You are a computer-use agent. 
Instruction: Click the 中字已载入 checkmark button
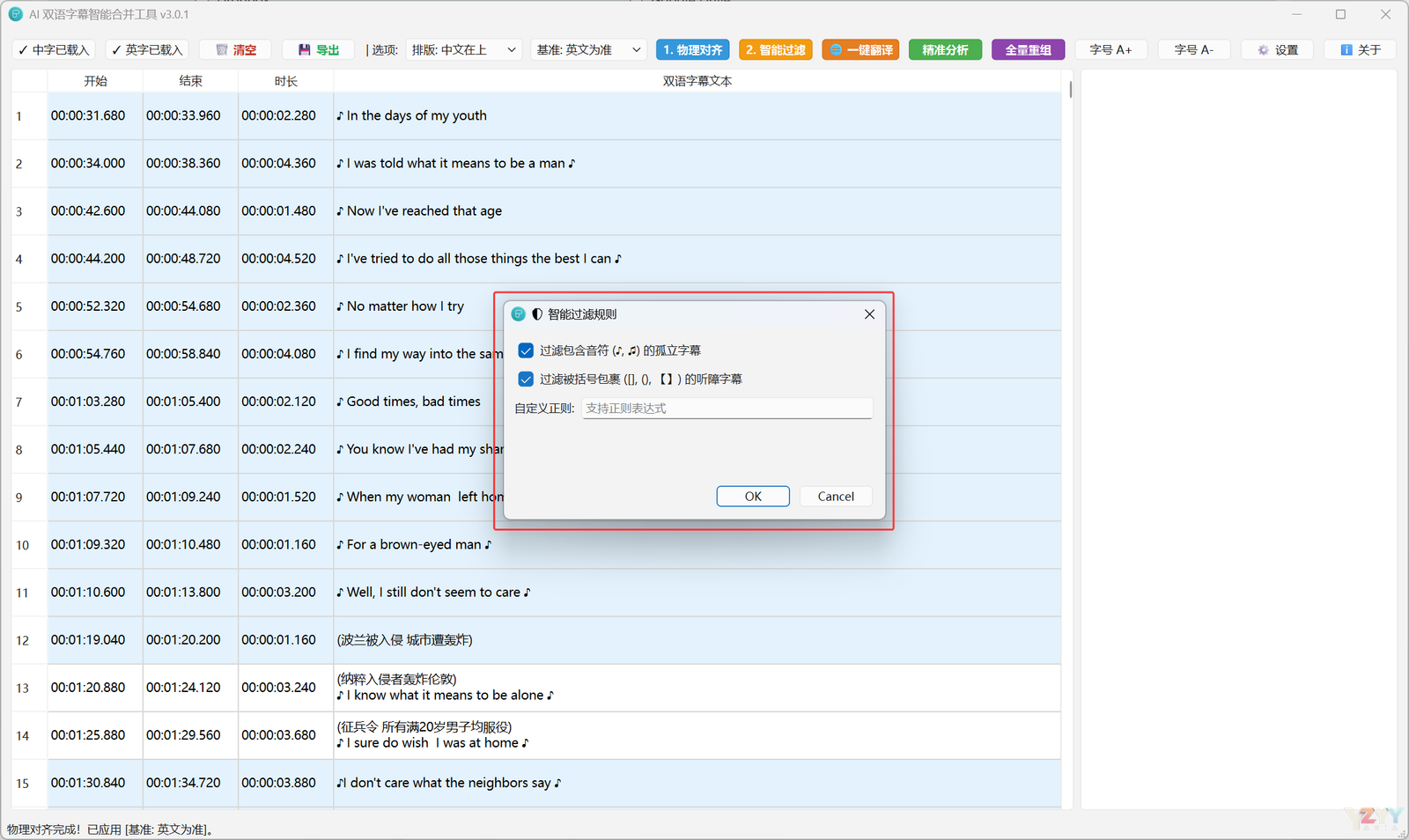[x=54, y=50]
